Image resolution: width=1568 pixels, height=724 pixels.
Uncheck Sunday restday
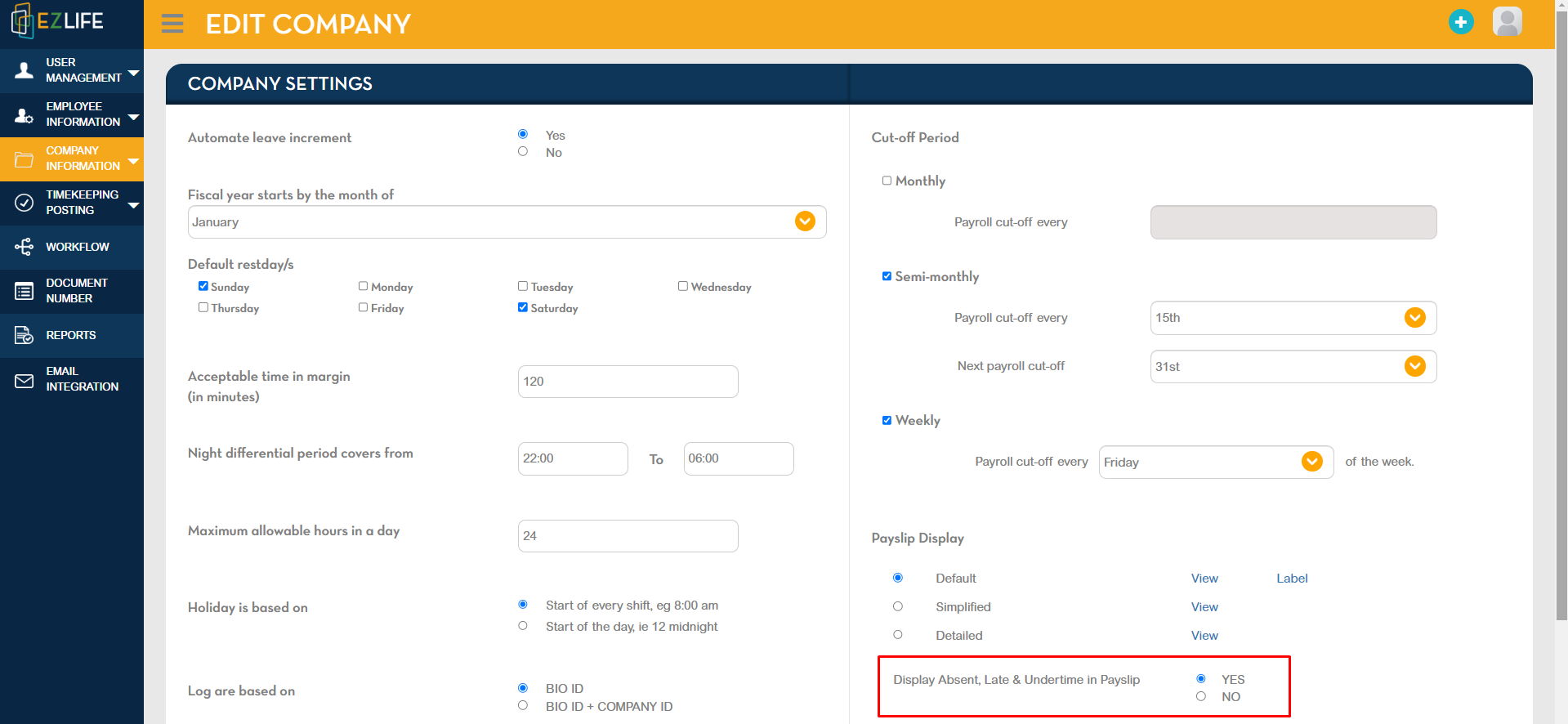203,286
